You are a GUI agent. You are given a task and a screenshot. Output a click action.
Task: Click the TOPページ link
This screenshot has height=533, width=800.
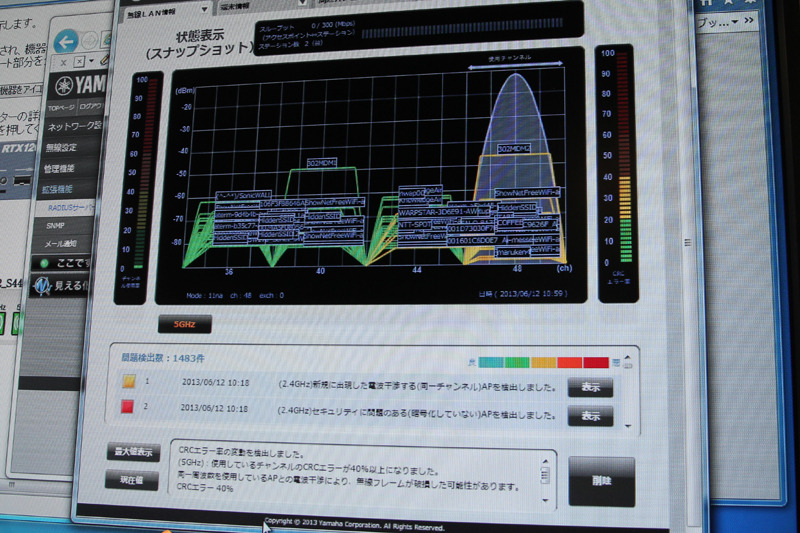coord(61,108)
